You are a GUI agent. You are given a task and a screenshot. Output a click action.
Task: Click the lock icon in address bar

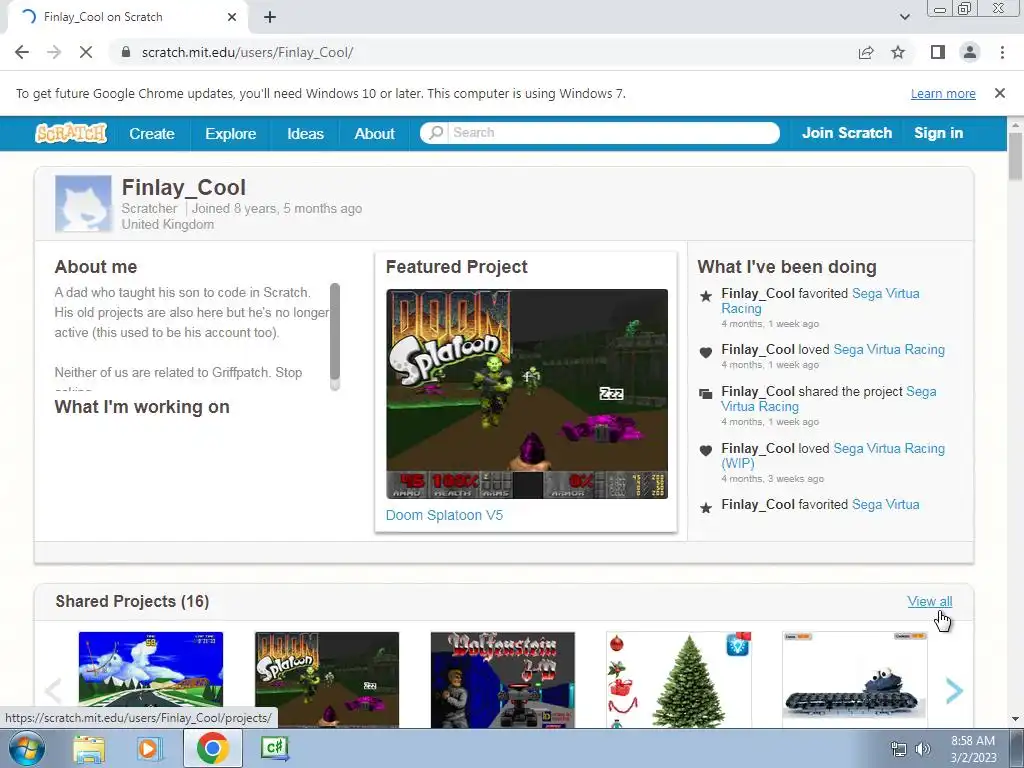click(126, 52)
